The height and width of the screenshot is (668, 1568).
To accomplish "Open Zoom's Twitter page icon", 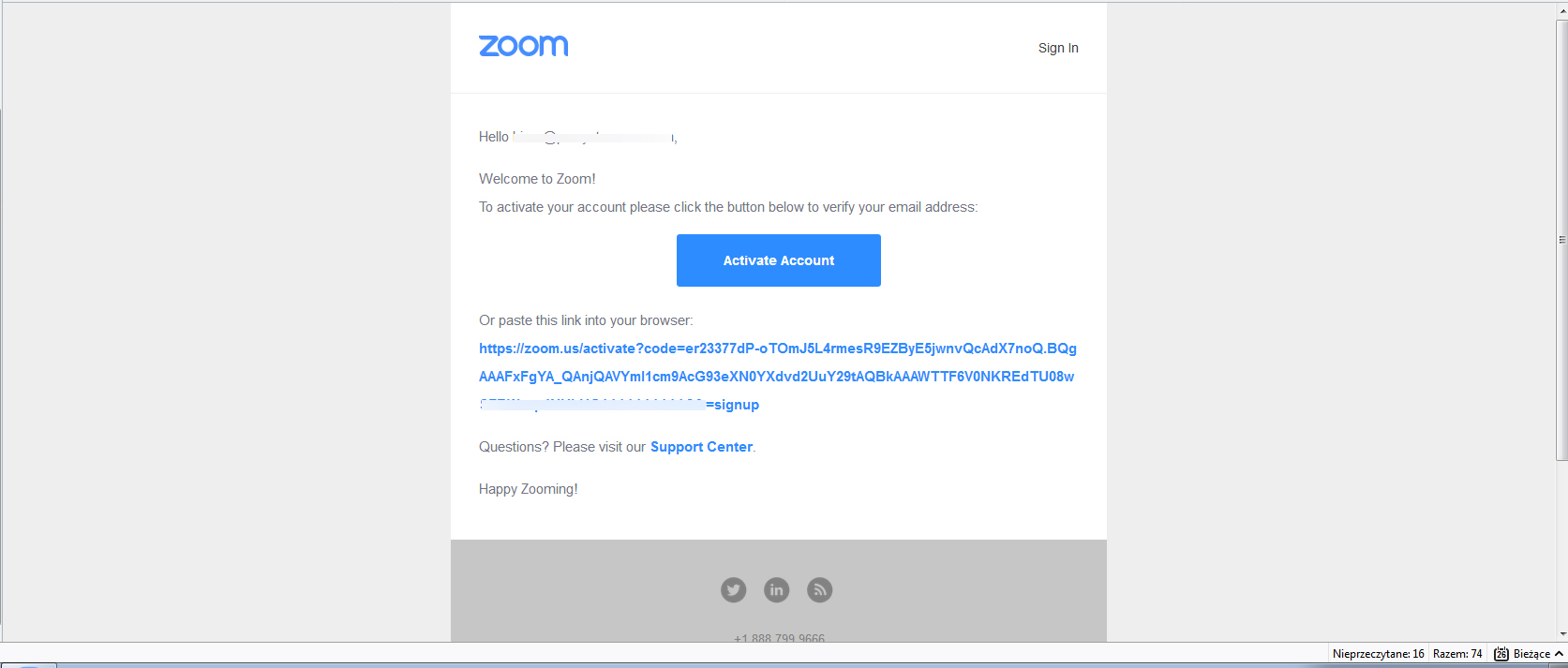I will tap(733, 589).
